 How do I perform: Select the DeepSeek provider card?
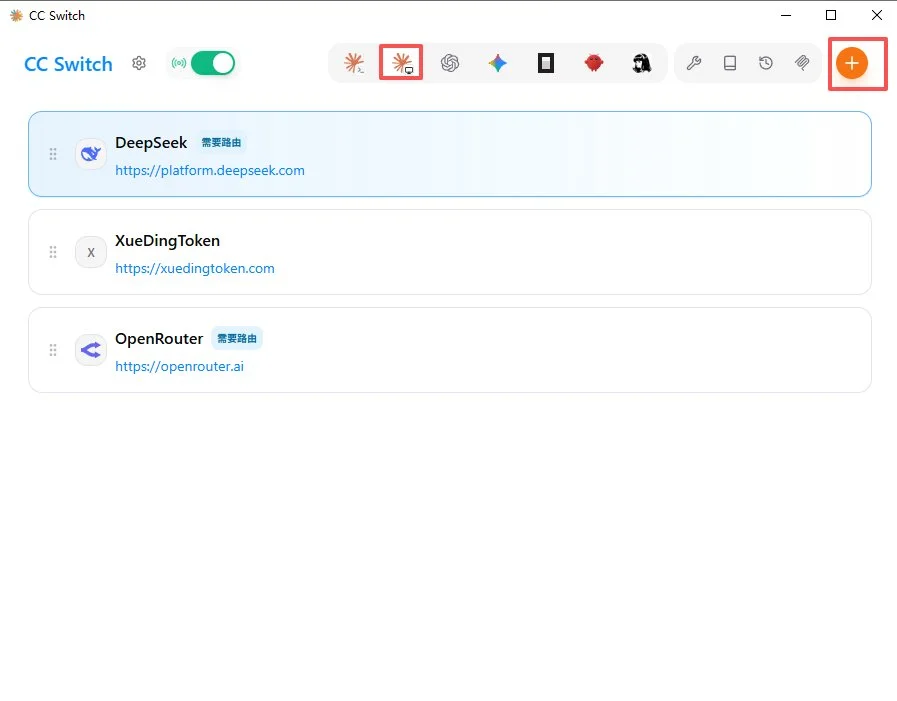[x=450, y=154]
